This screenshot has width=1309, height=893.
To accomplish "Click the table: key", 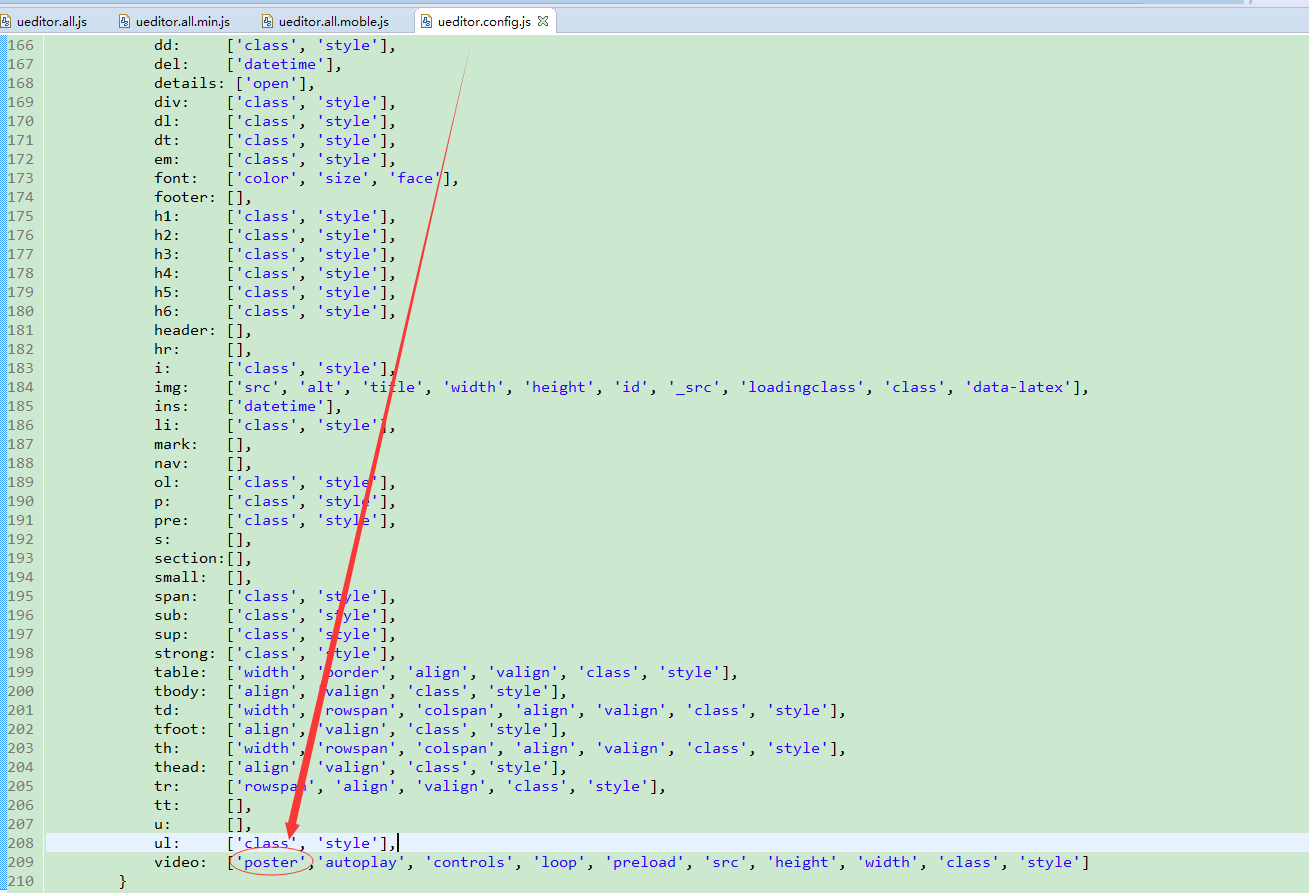I will point(181,672).
